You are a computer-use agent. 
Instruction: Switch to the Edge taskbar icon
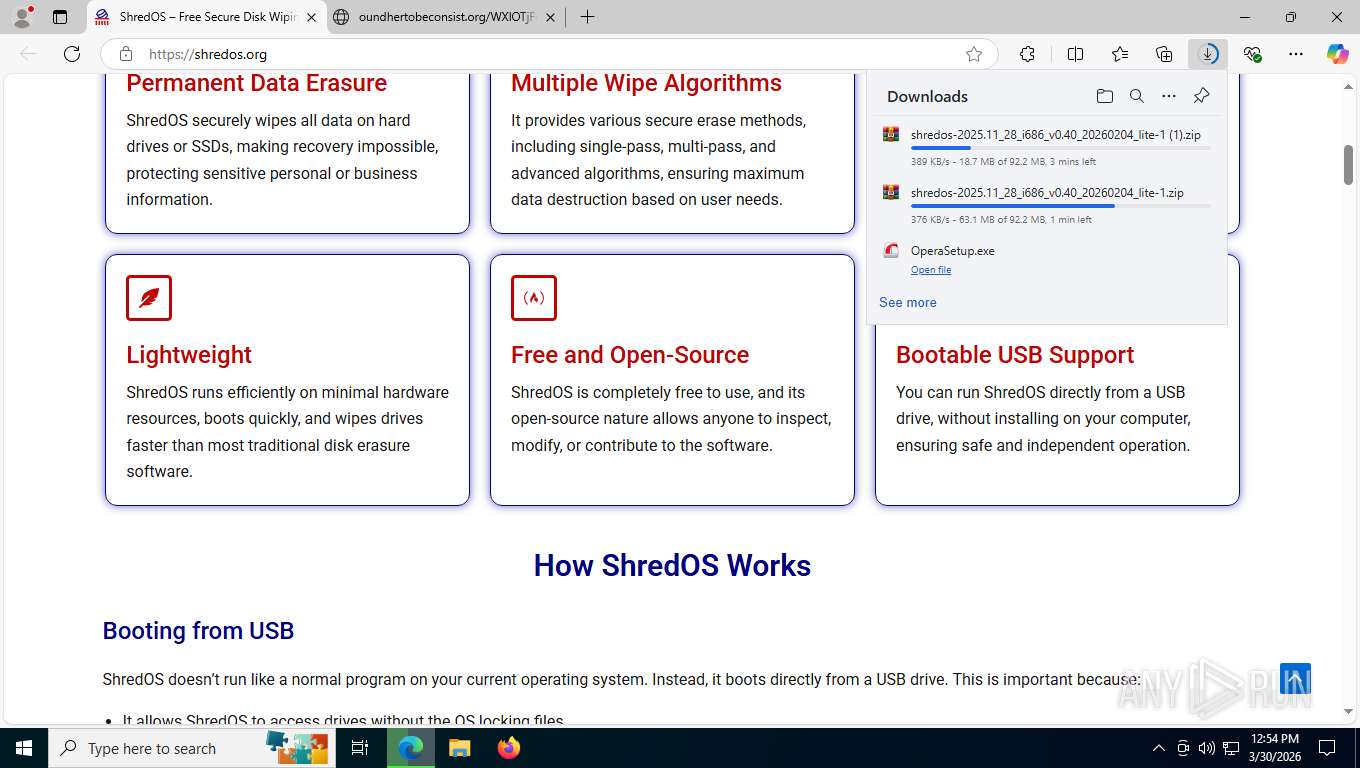pyautogui.click(x=410, y=748)
